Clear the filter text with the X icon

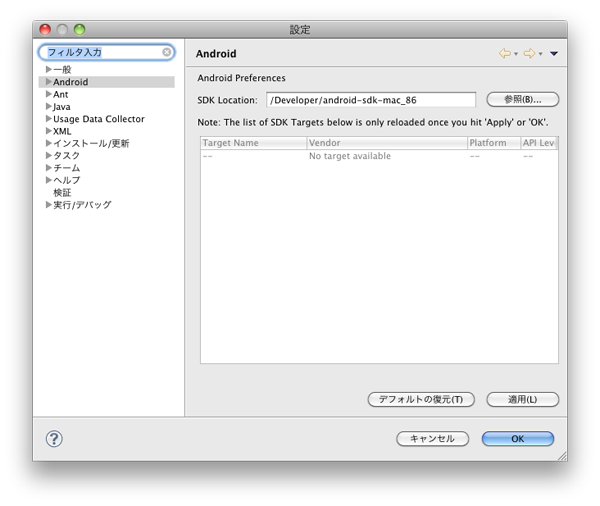tap(166, 52)
